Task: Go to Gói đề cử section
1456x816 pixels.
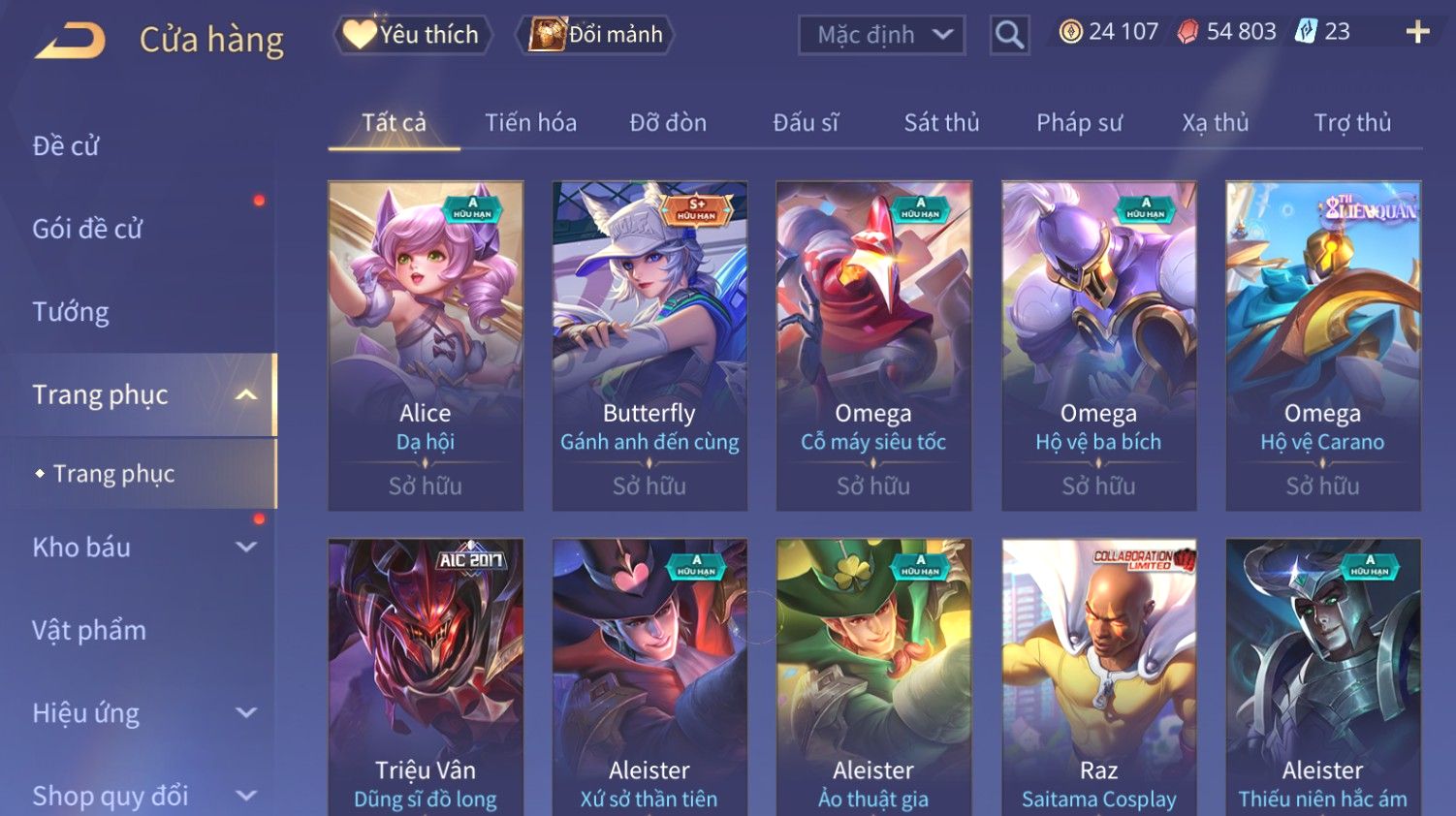Action: [87, 229]
